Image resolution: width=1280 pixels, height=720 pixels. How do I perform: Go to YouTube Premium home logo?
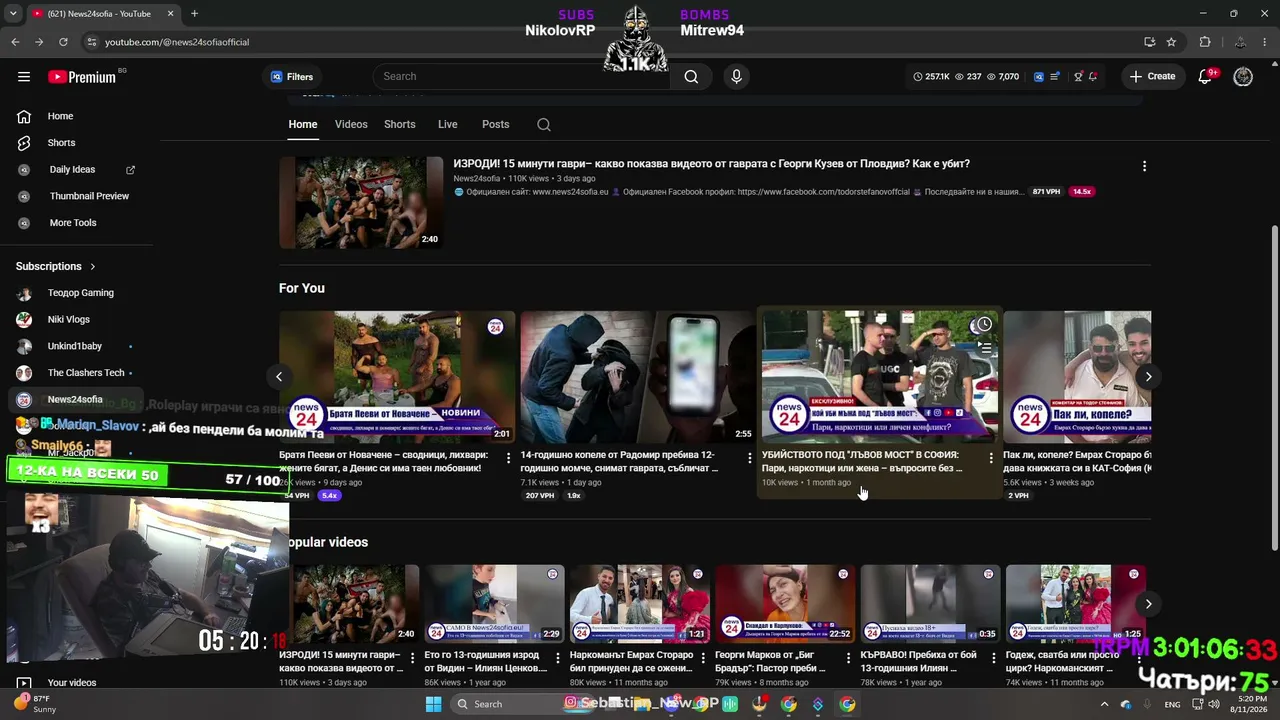[x=82, y=77]
